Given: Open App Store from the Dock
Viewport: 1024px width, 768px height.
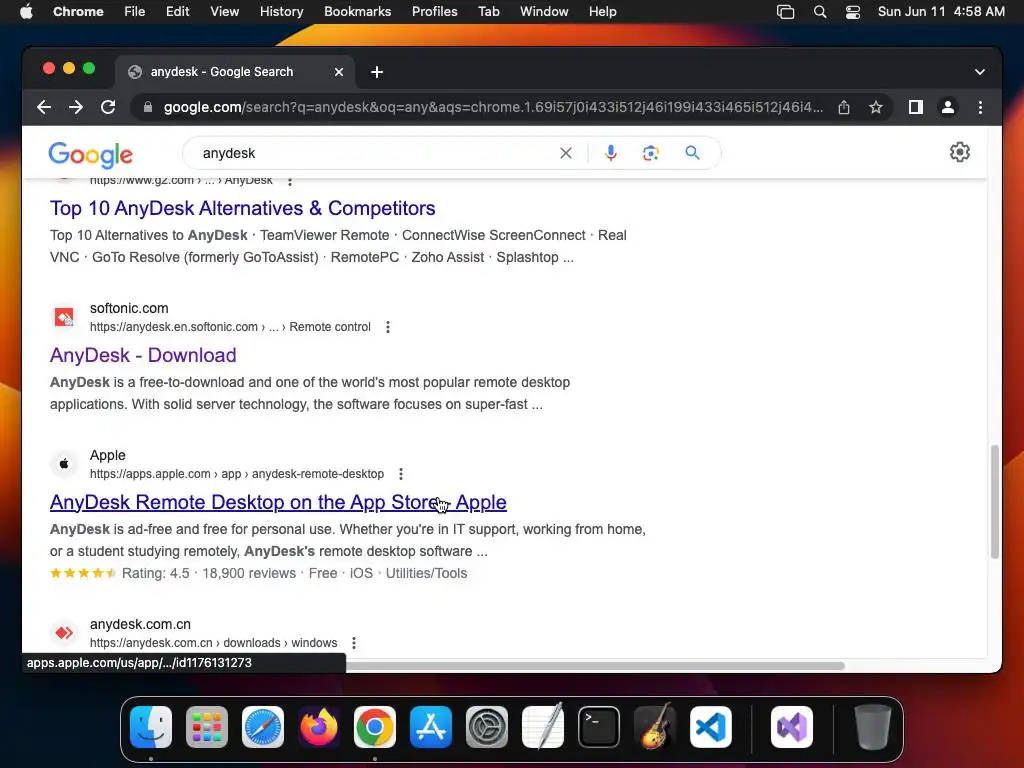Looking at the screenshot, I should click(x=431, y=727).
